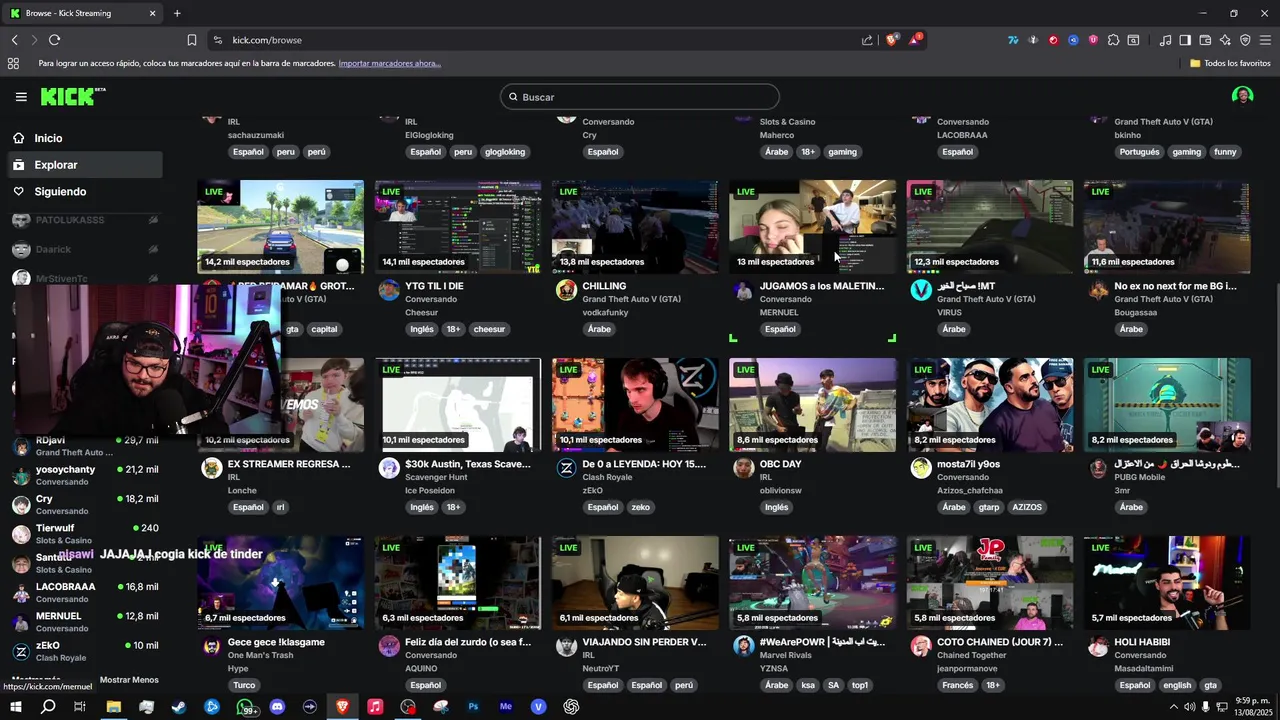Viewport: 1280px width, 720px height.
Task: Filter by the Francés tag
Action: pyautogui.click(x=957, y=685)
